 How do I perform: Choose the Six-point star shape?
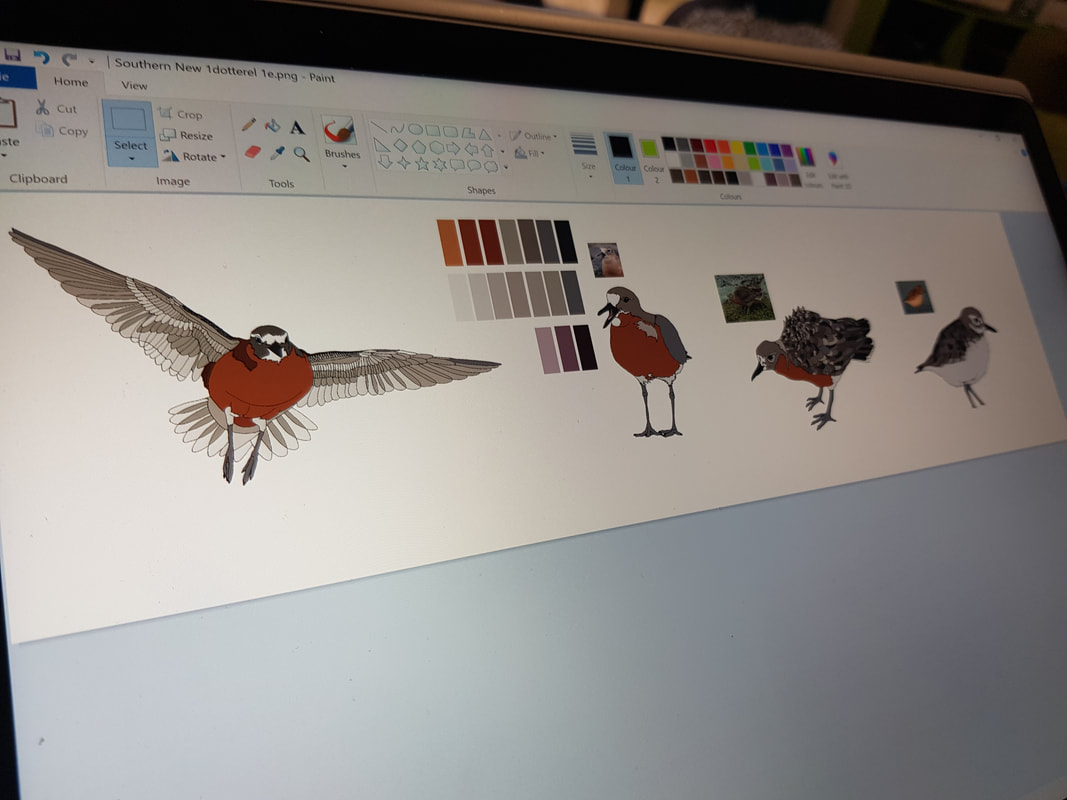[x=440, y=164]
